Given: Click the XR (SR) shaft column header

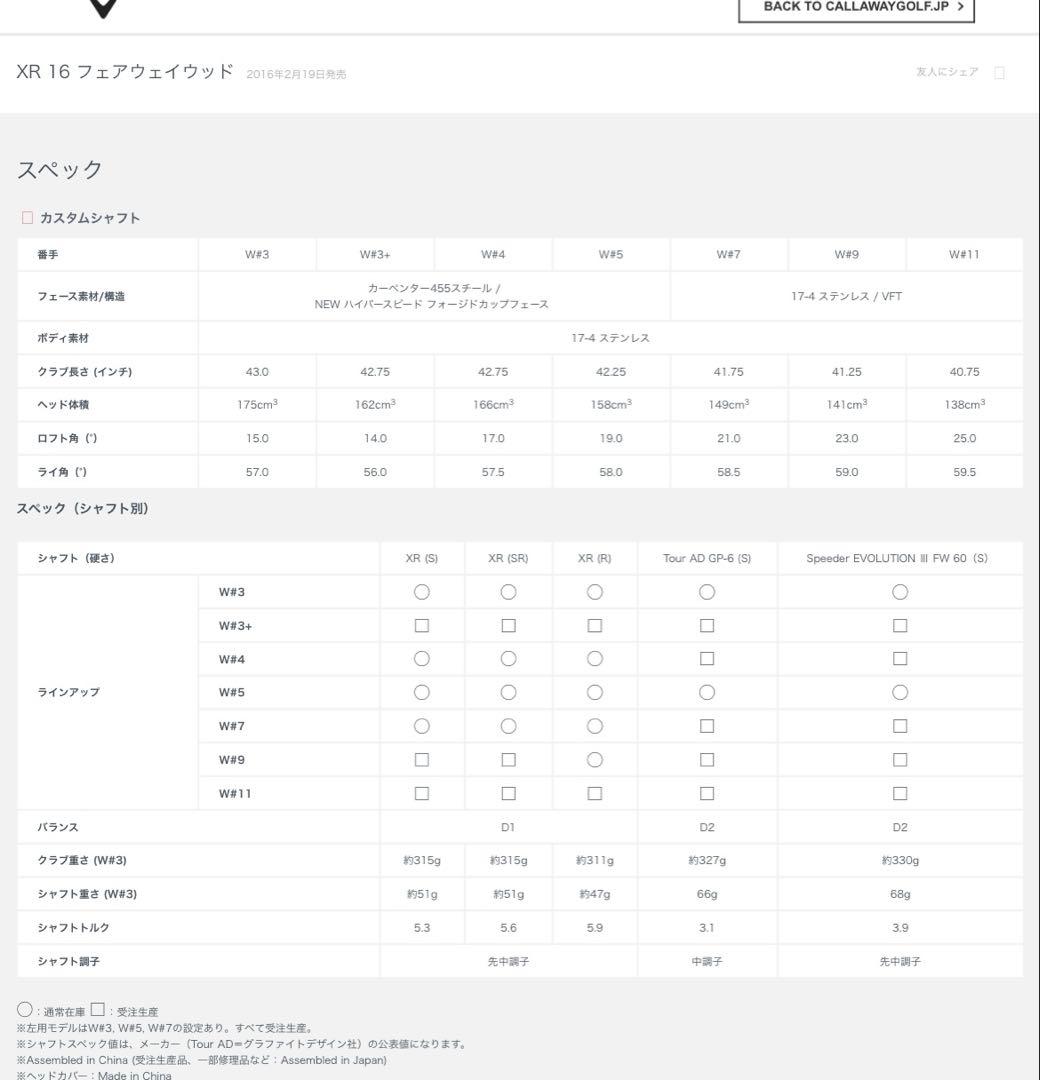Looking at the screenshot, I should pyautogui.click(x=508, y=559).
